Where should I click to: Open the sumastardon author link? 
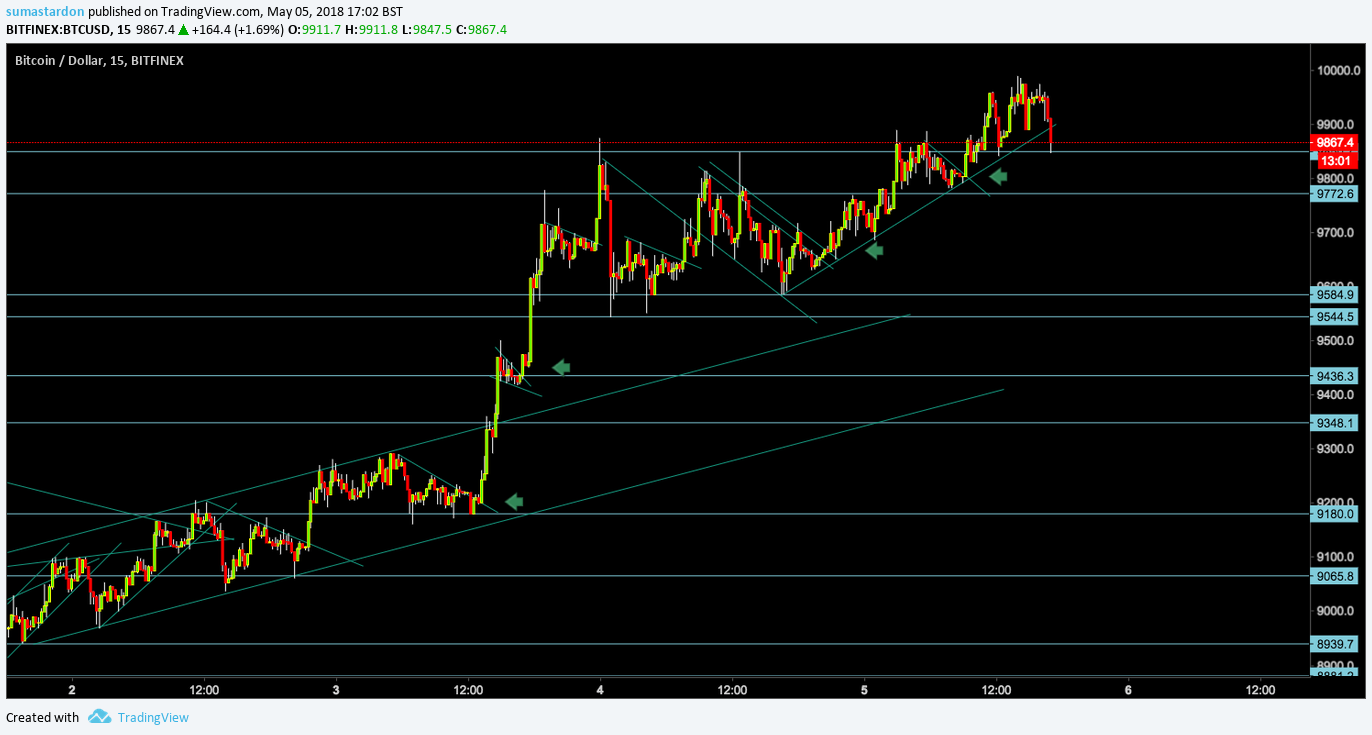coord(44,12)
